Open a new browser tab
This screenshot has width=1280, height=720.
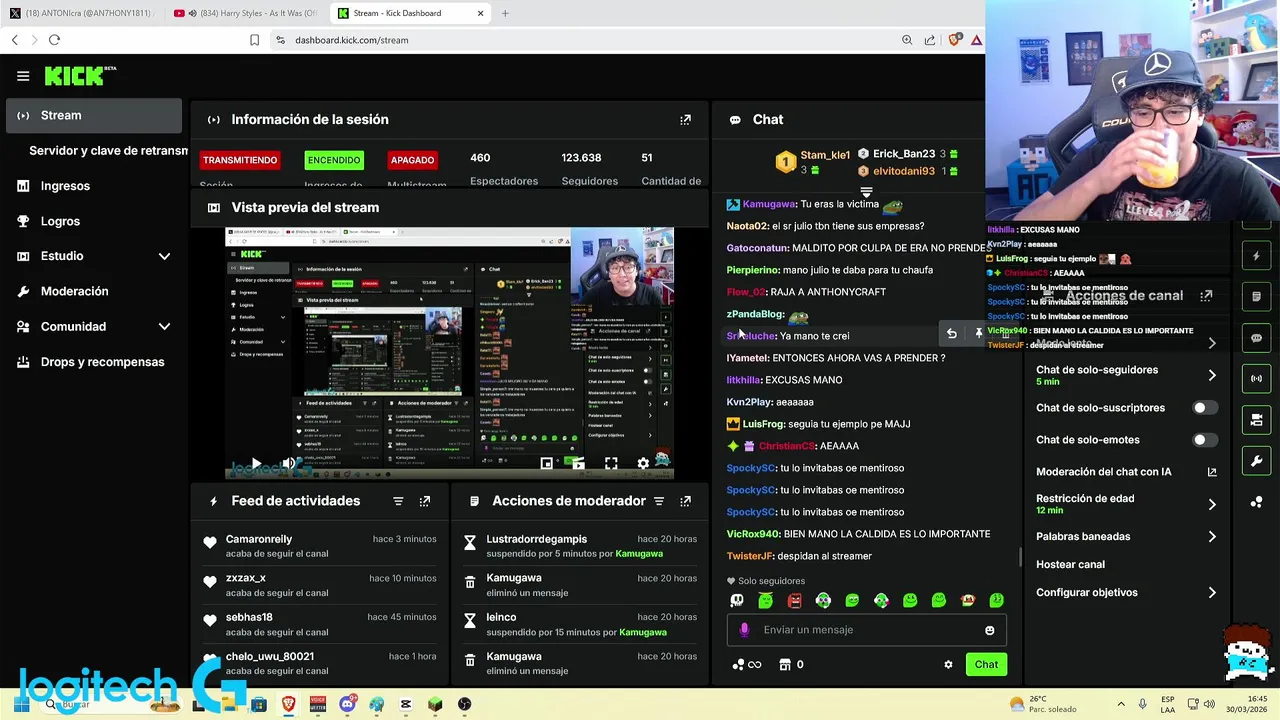coord(505,13)
